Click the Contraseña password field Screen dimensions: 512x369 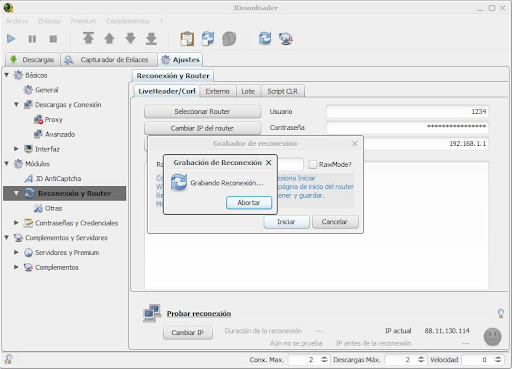tap(407, 127)
